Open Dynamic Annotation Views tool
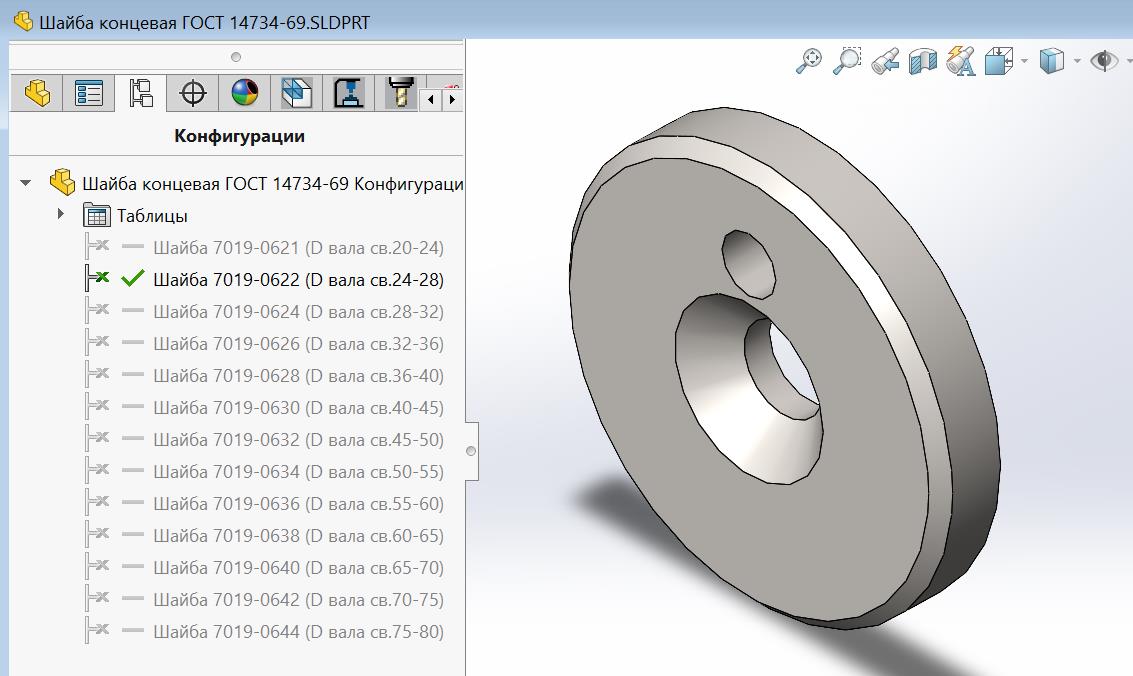The height and width of the screenshot is (676, 1133). pos(961,61)
